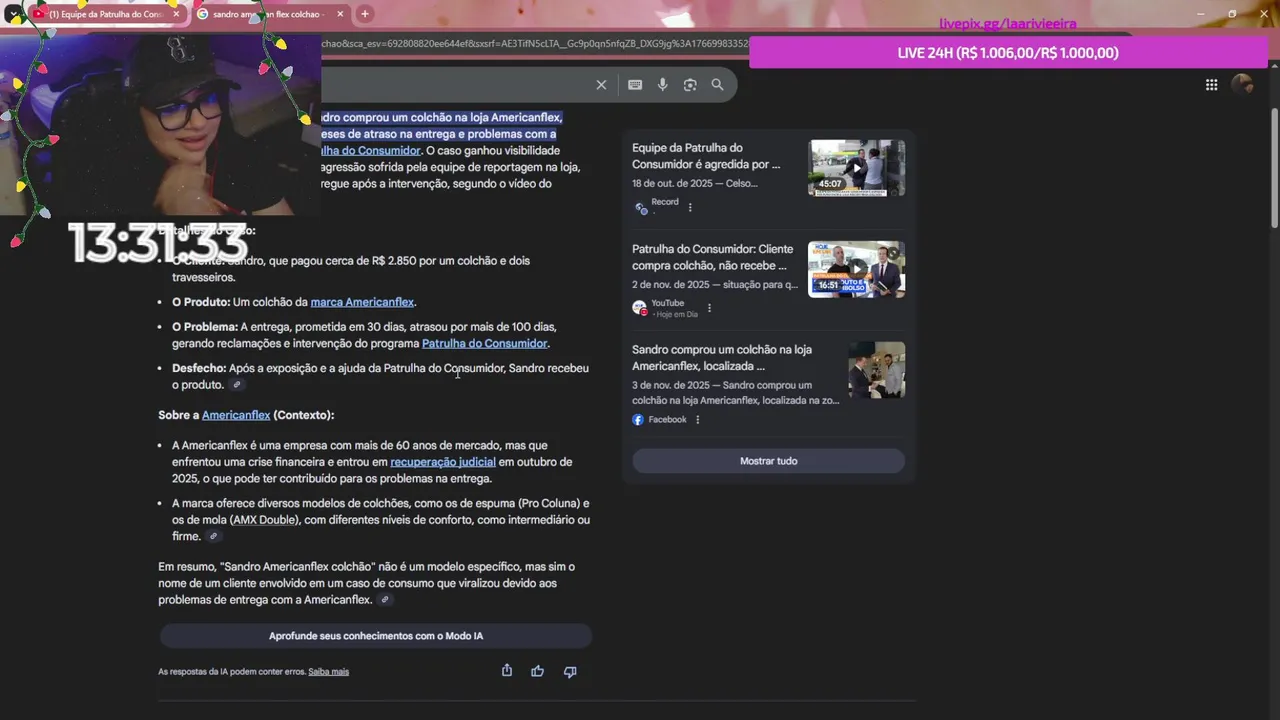Click the Facebook source icon
This screenshot has width=1280, height=720.
pyautogui.click(x=638, y=420)
